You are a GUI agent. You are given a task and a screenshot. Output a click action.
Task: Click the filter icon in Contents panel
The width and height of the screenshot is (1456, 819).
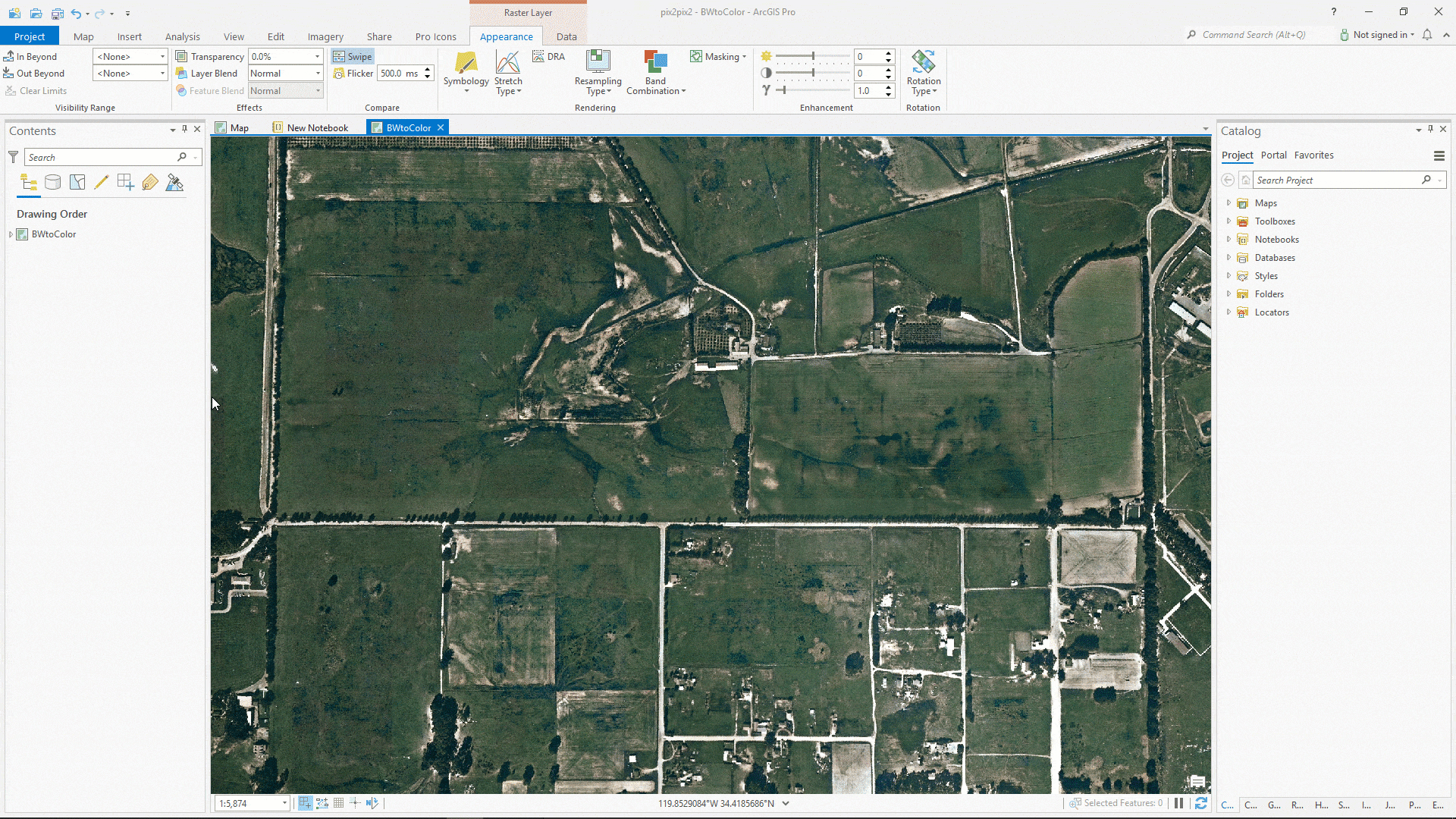[12, 156]
